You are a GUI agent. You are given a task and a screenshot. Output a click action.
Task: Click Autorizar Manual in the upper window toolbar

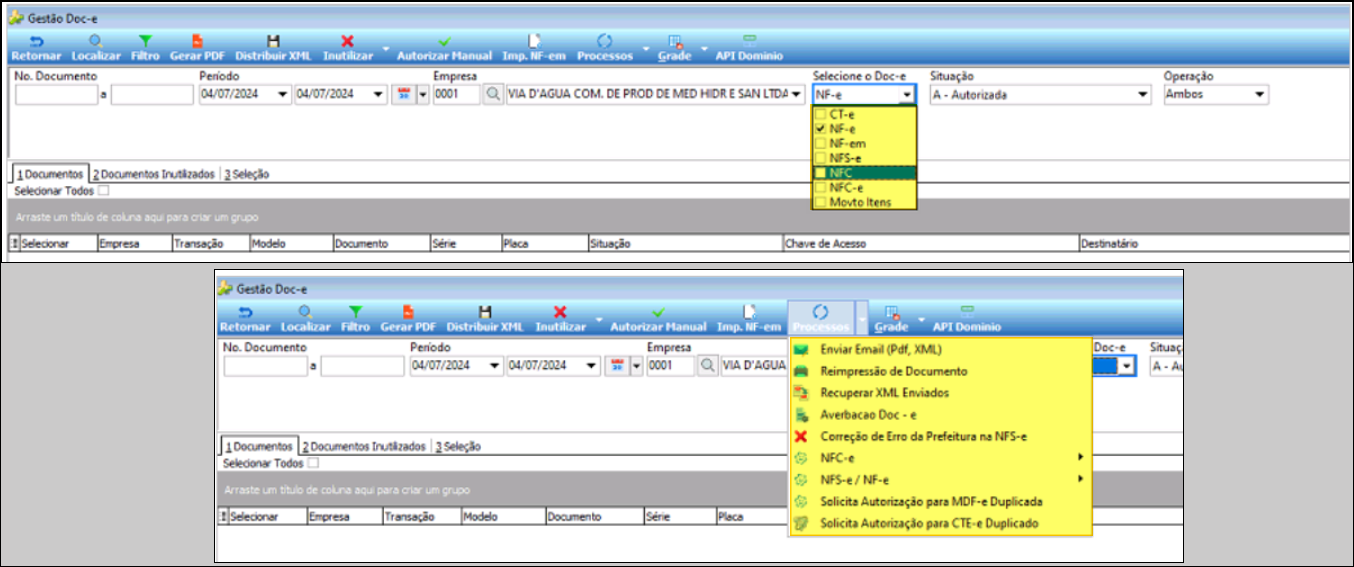click(x=444, y=50)
